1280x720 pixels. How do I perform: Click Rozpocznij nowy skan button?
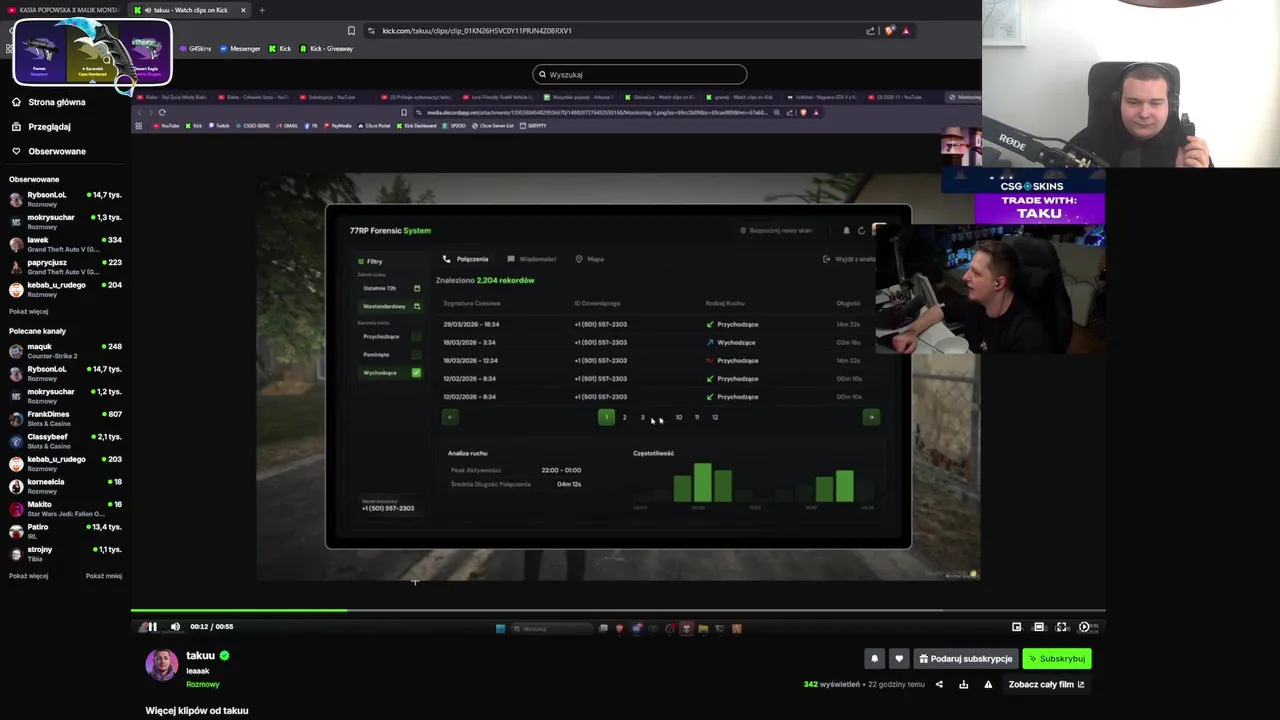coord(776,231)
